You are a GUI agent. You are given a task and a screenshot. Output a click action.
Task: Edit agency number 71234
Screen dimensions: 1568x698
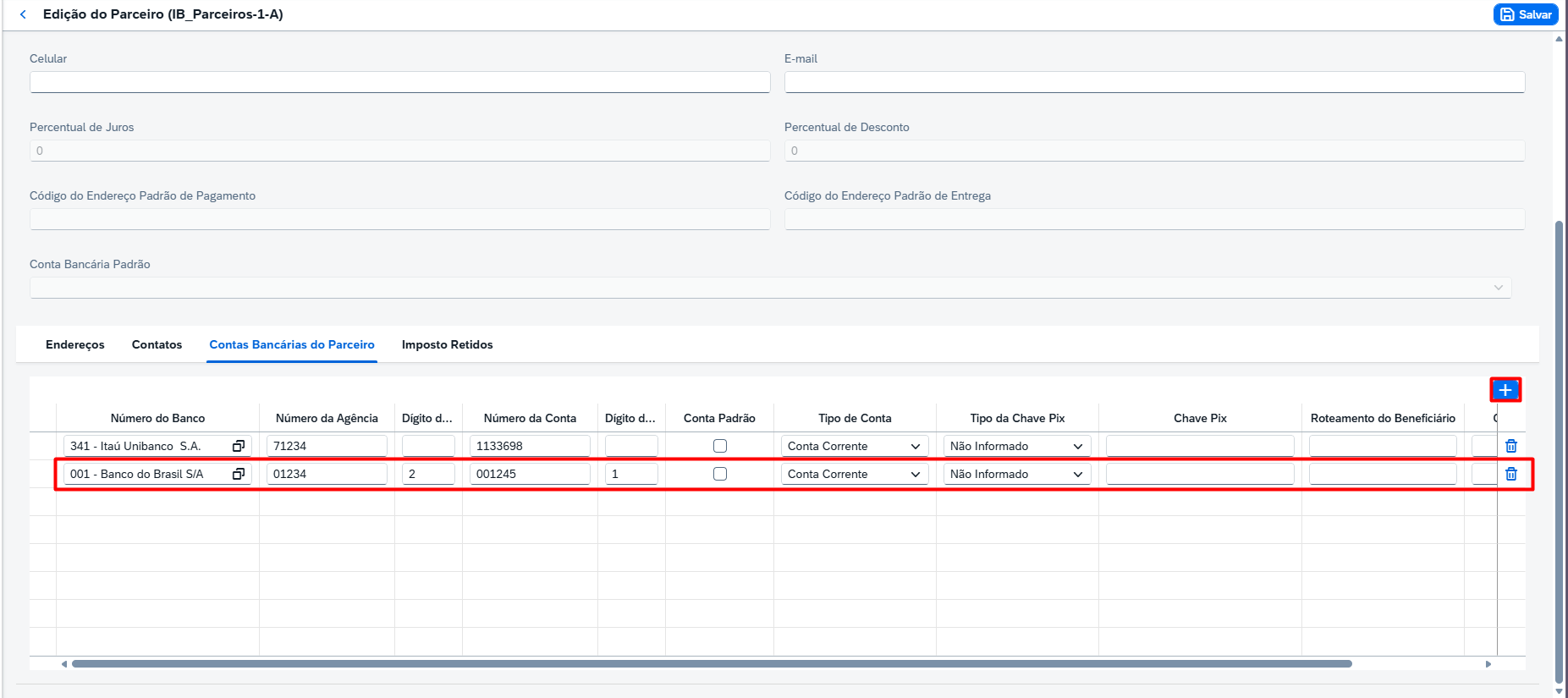[x=327, y=446]
